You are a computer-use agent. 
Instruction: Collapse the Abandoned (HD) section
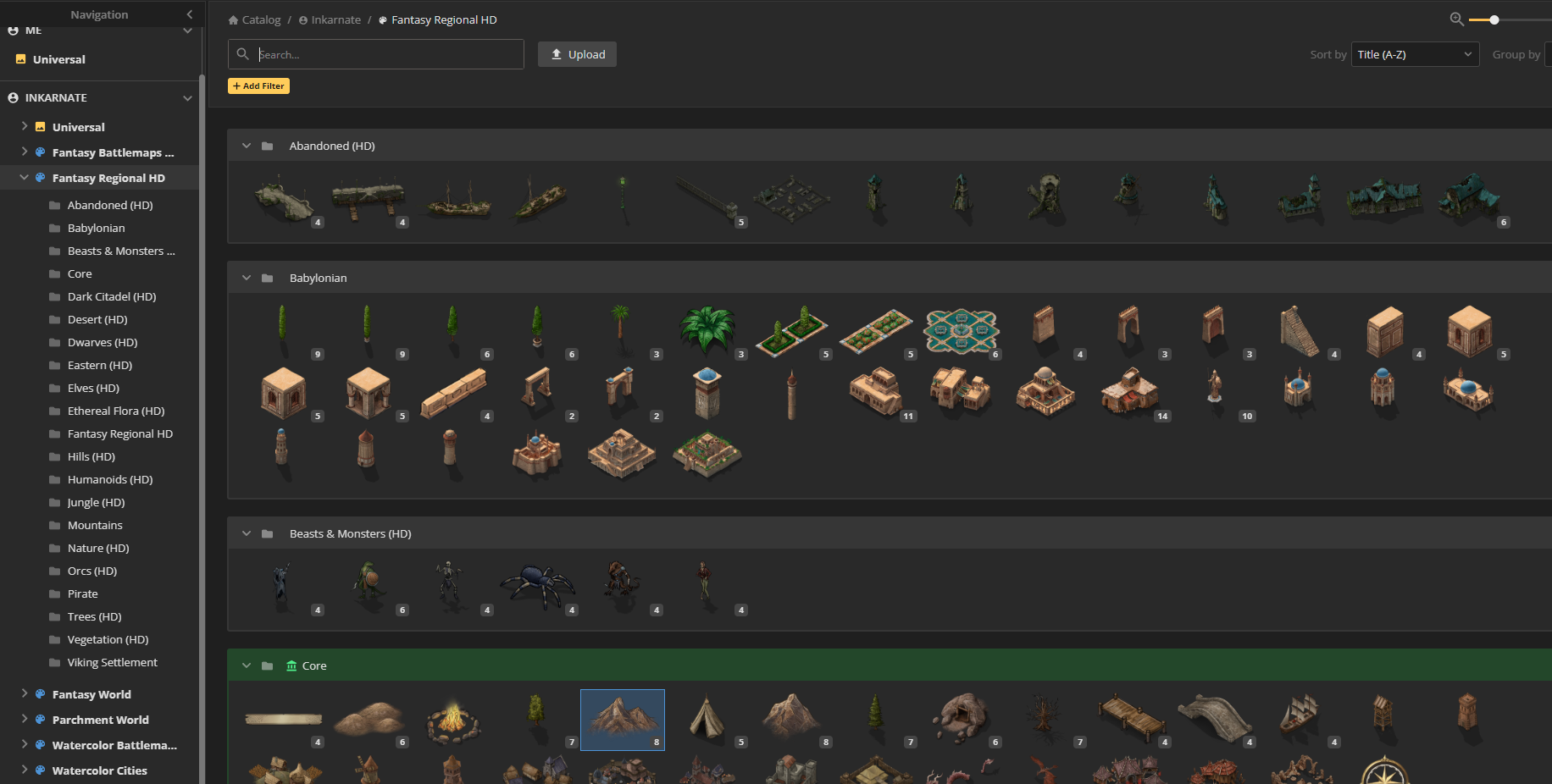tap(247, 146)
